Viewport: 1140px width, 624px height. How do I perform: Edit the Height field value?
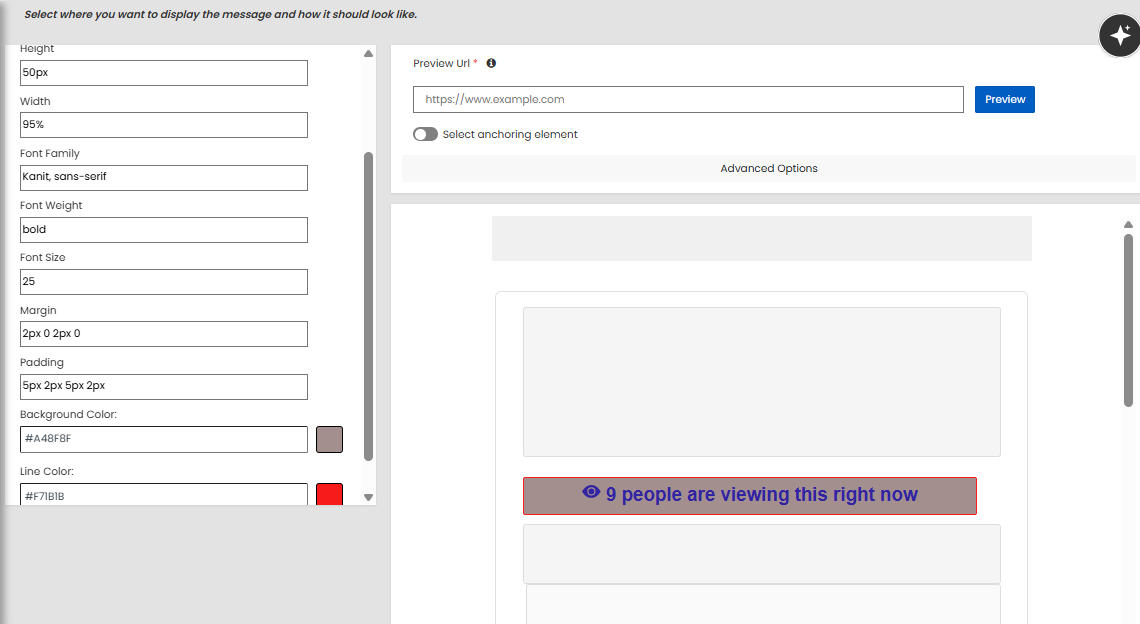pos(163,73)
